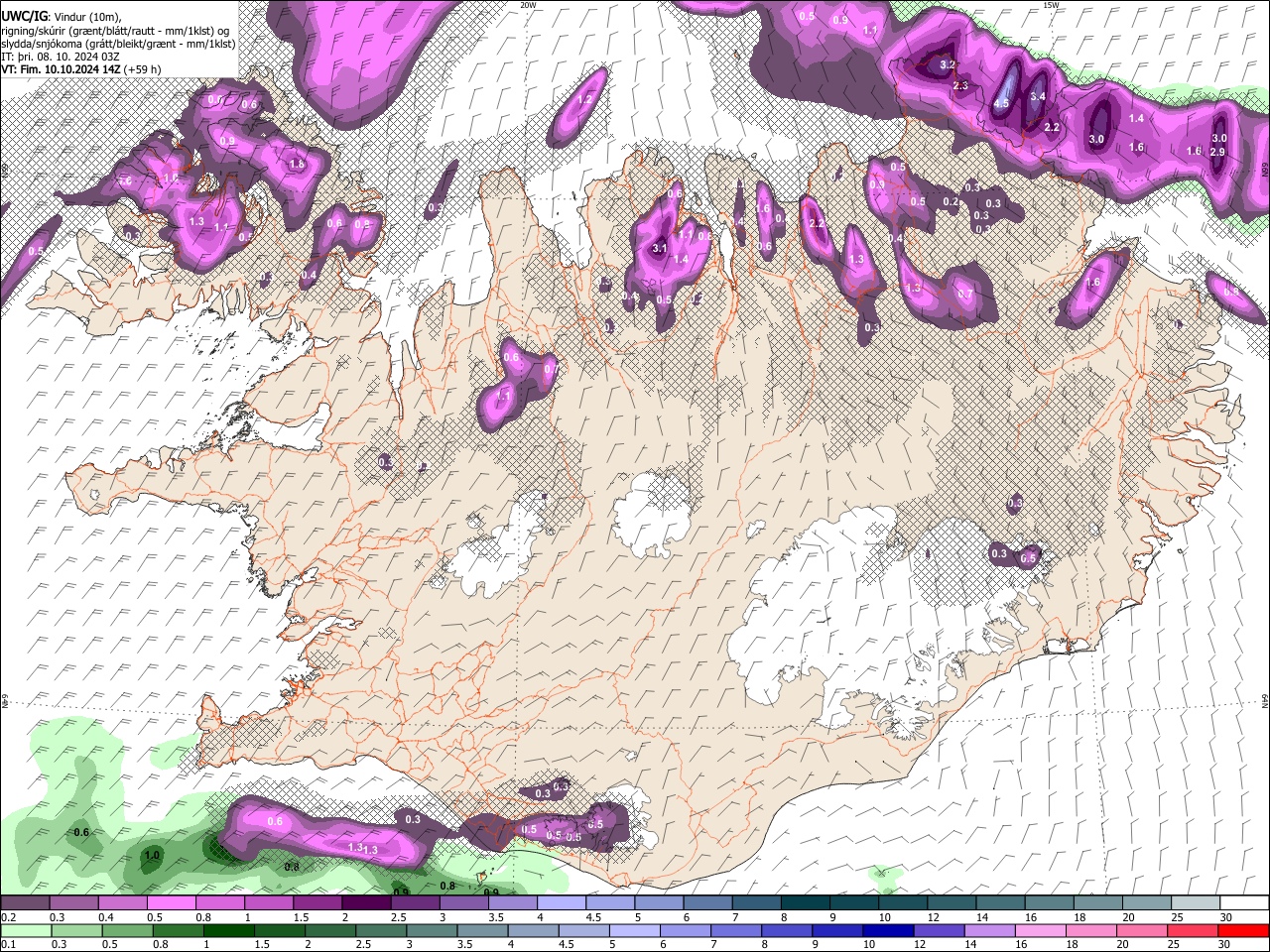Viewport: 1270px width, 952px height.
Task: Select the darkest purple 2 swatch in upper legend row
Action: point(365,903)
